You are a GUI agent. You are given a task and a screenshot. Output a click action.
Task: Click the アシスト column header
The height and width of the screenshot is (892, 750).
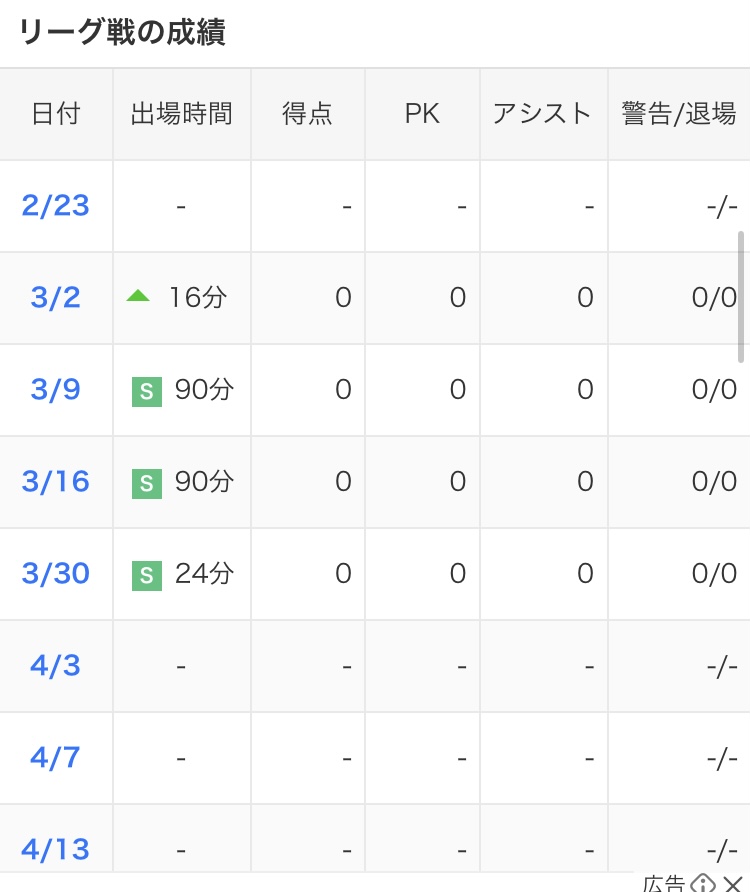coord(542,114)
